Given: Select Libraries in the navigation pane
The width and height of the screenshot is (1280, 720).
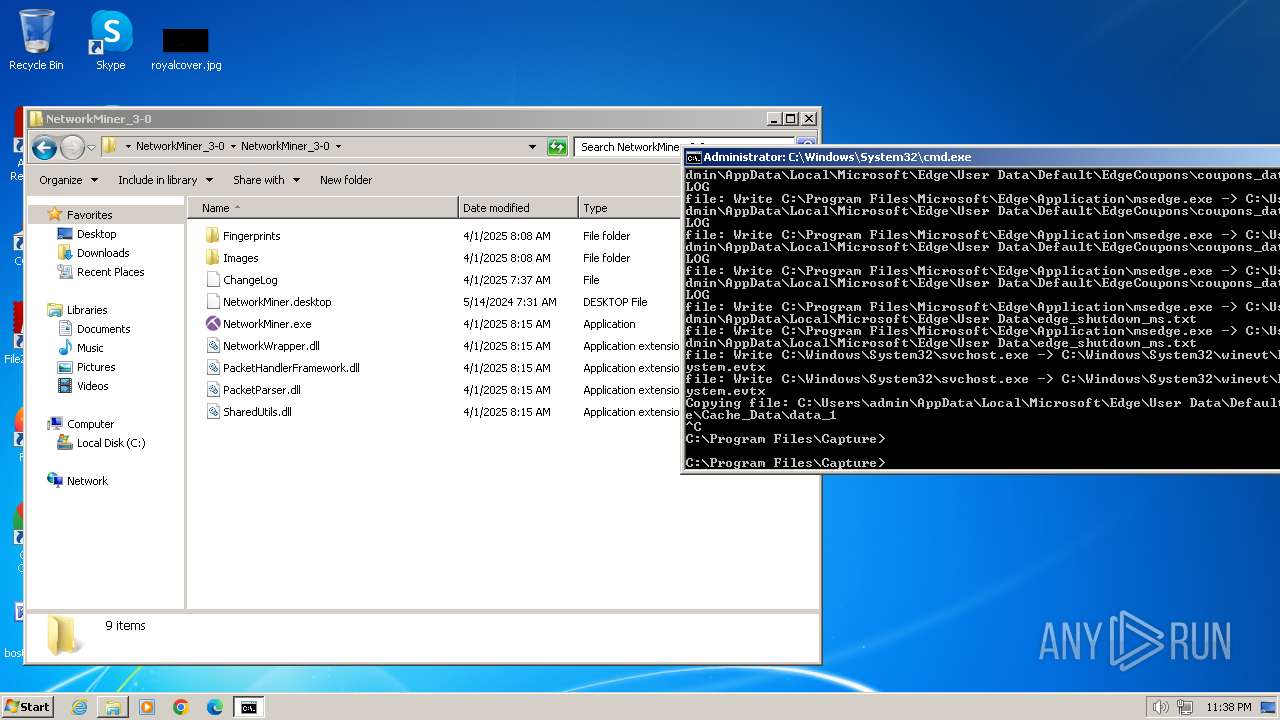Looking at the screenshot, I should pos(87,310).
